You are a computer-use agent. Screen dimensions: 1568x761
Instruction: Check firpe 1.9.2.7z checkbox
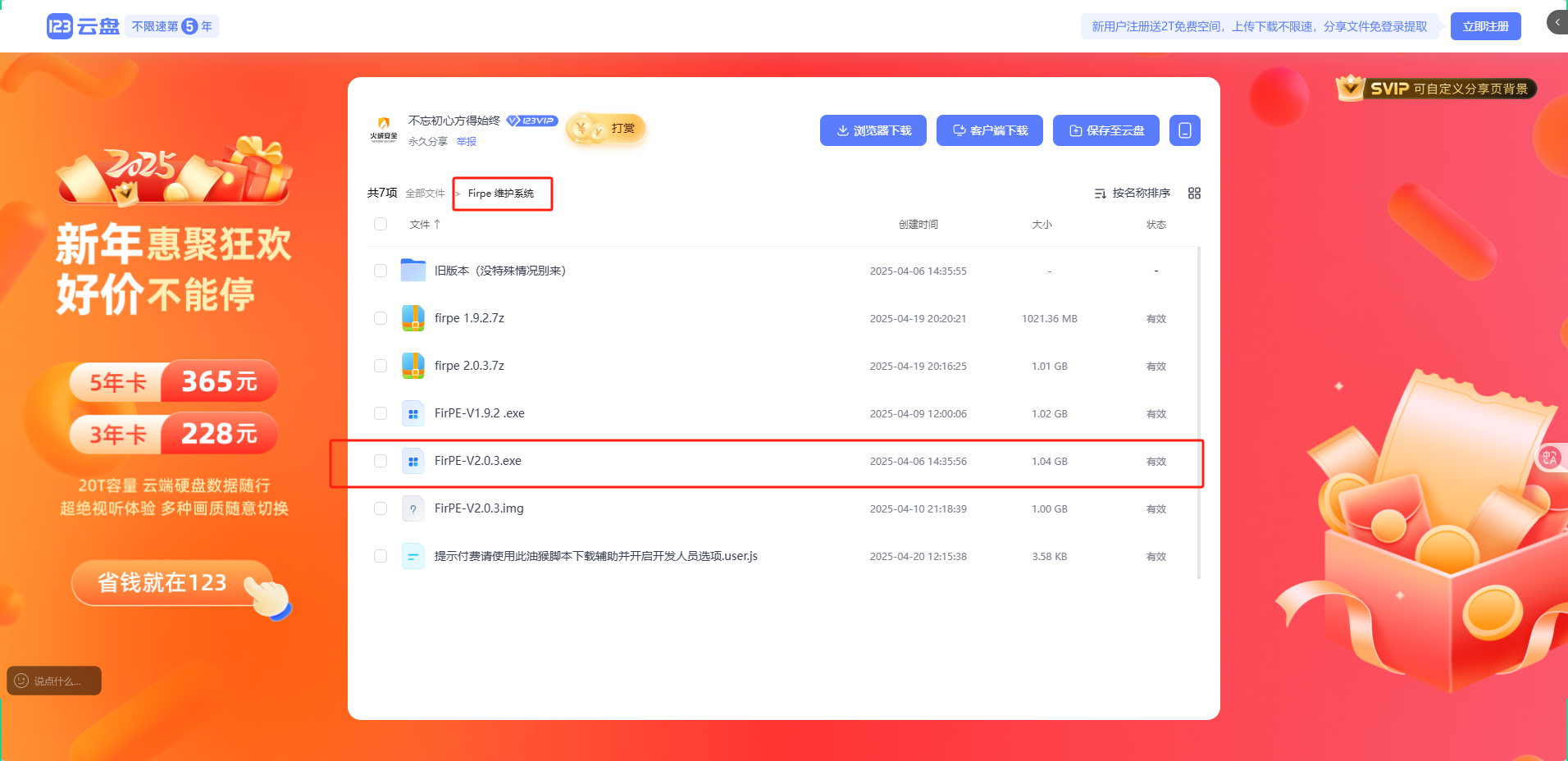pos(381,318)
